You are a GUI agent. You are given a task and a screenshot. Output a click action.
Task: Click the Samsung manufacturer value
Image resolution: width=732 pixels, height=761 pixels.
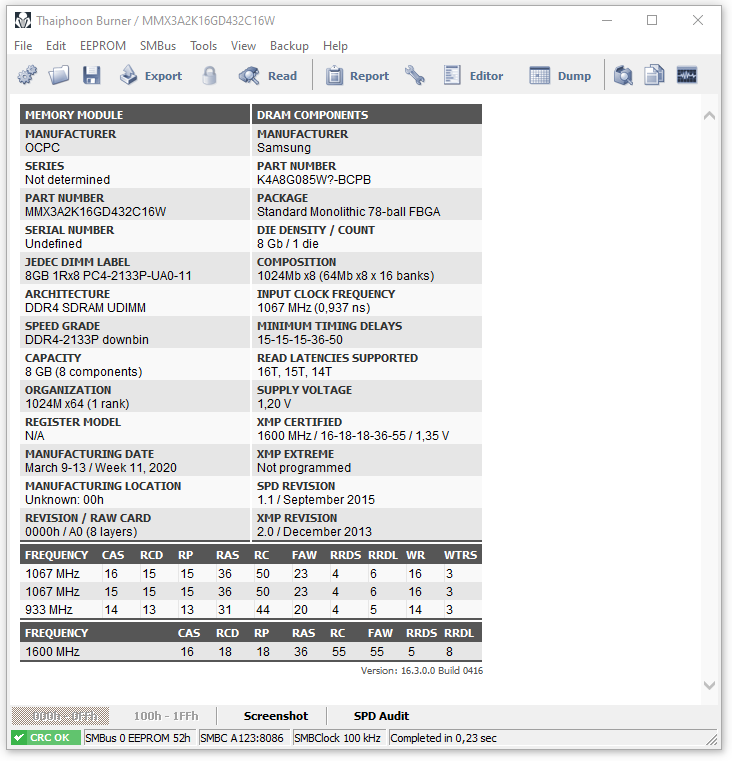pos(284,148)
